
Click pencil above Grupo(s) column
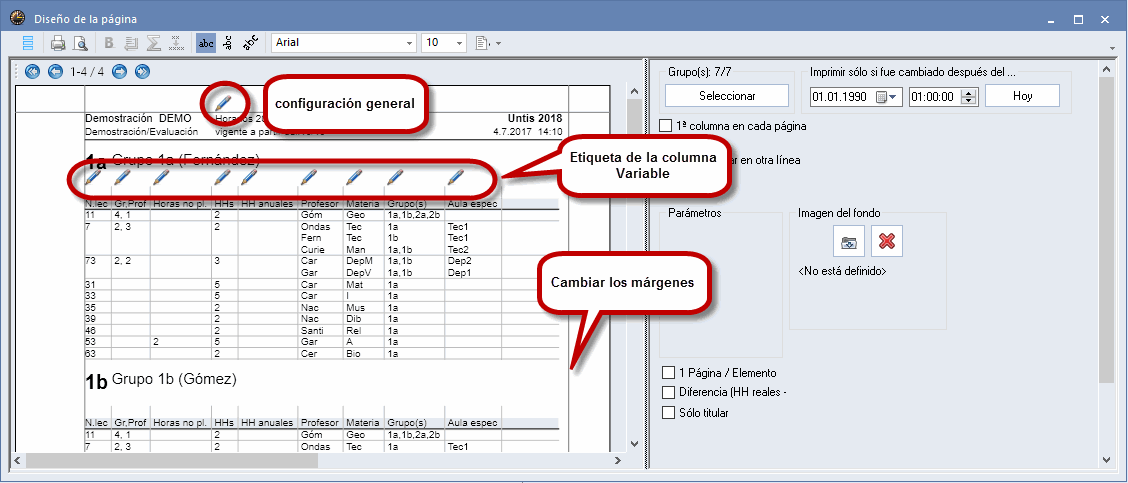click(396, 178)
